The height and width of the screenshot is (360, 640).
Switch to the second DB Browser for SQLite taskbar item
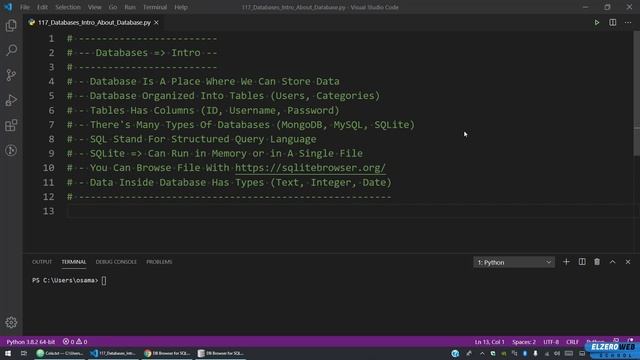(x=220, y=353)
